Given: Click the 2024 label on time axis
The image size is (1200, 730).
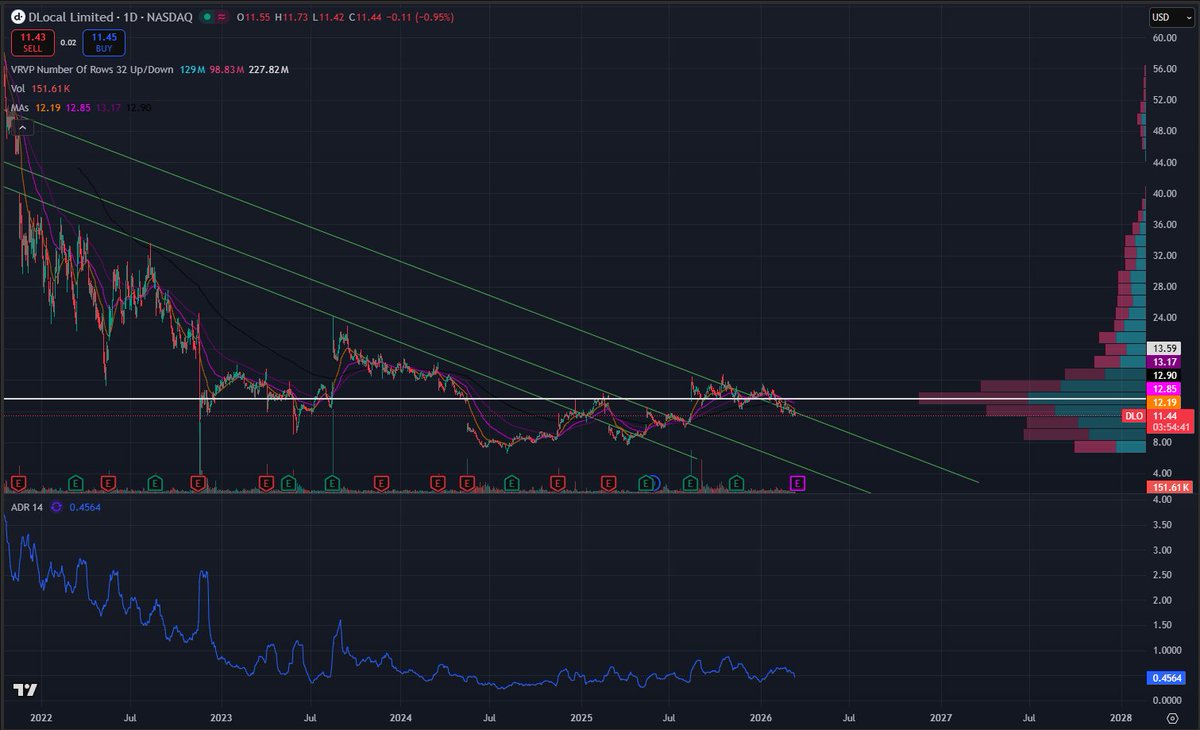Looking at the screenshot, I should 401,717.
